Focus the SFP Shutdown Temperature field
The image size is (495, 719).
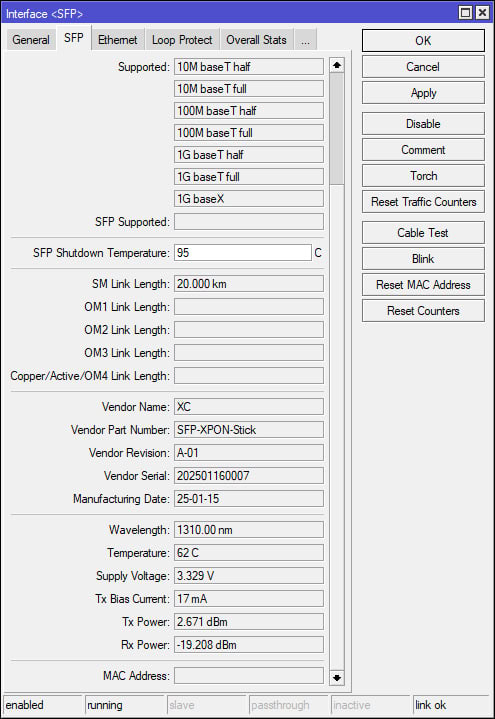pos(243,253)
